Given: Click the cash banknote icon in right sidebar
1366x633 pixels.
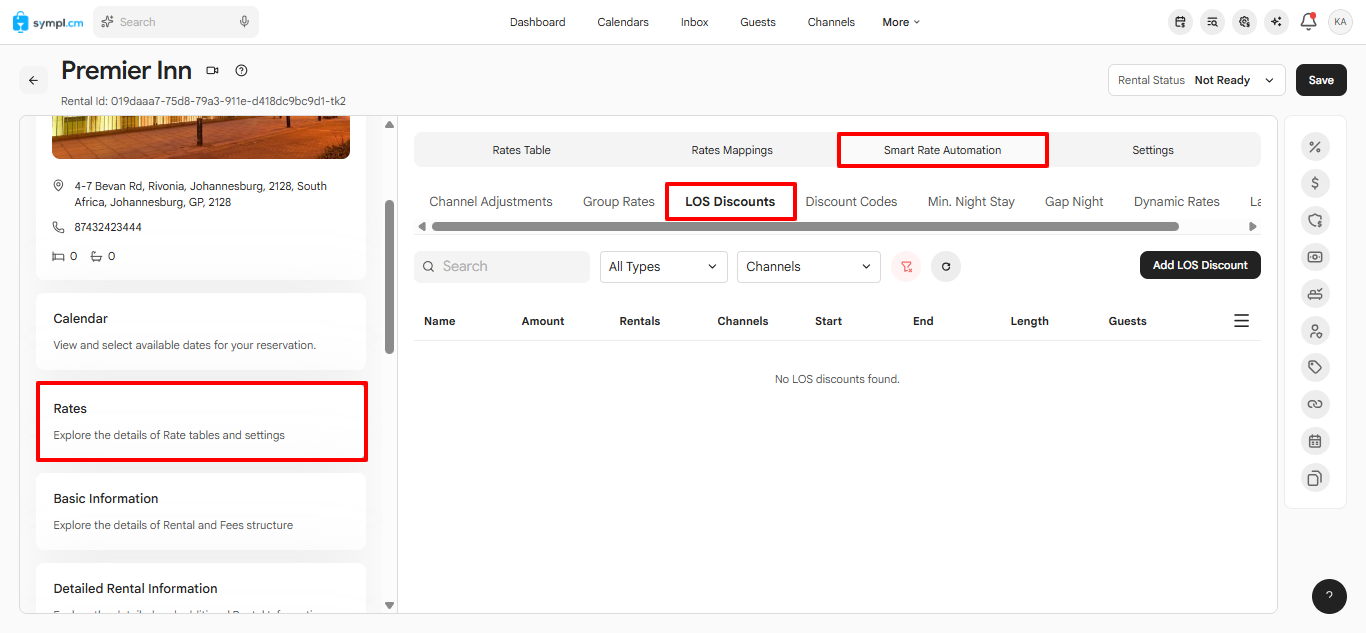Looking at the screenshot, I should click(x=1314, y=257).
